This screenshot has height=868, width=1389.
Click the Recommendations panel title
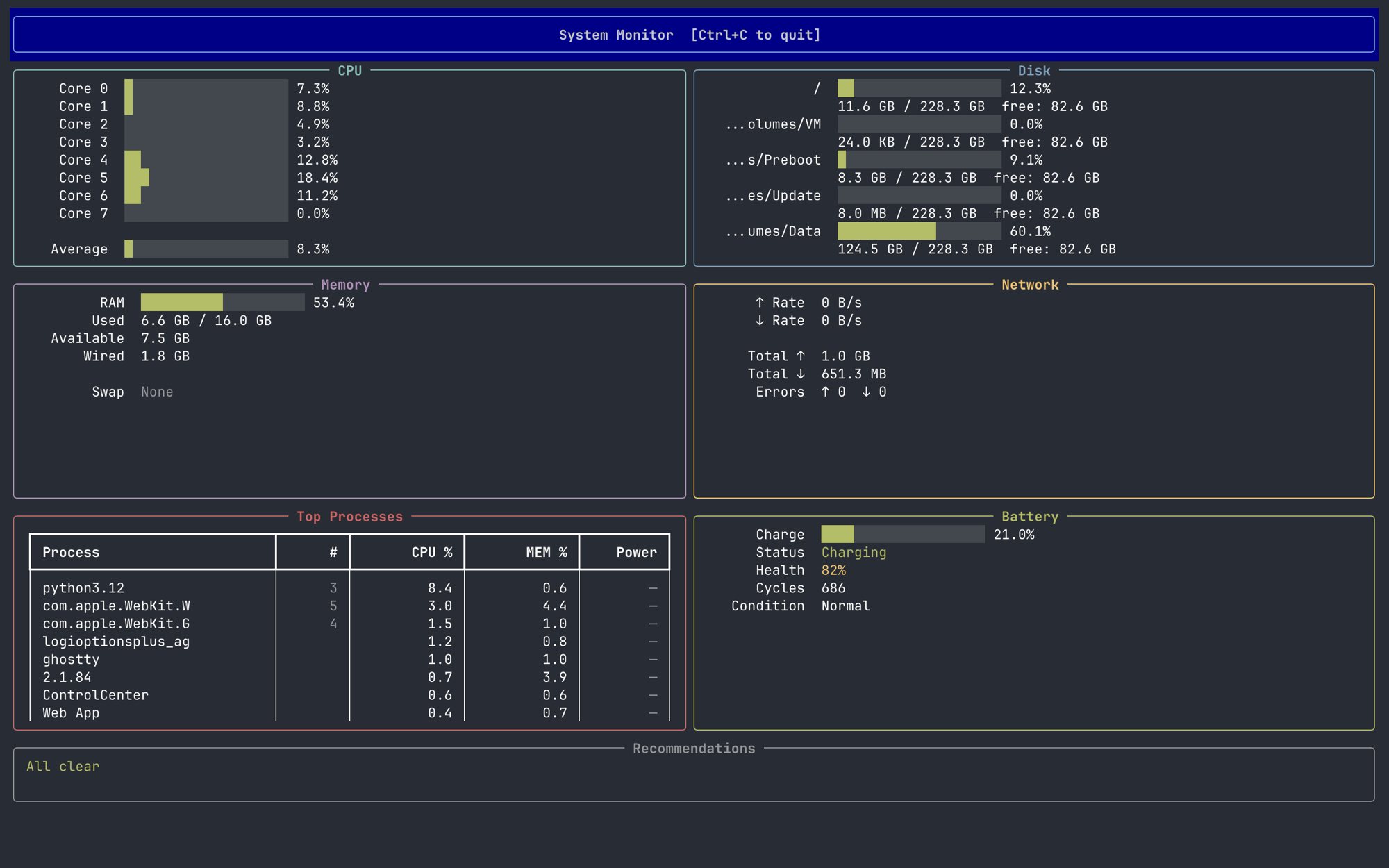pos(694,749)
